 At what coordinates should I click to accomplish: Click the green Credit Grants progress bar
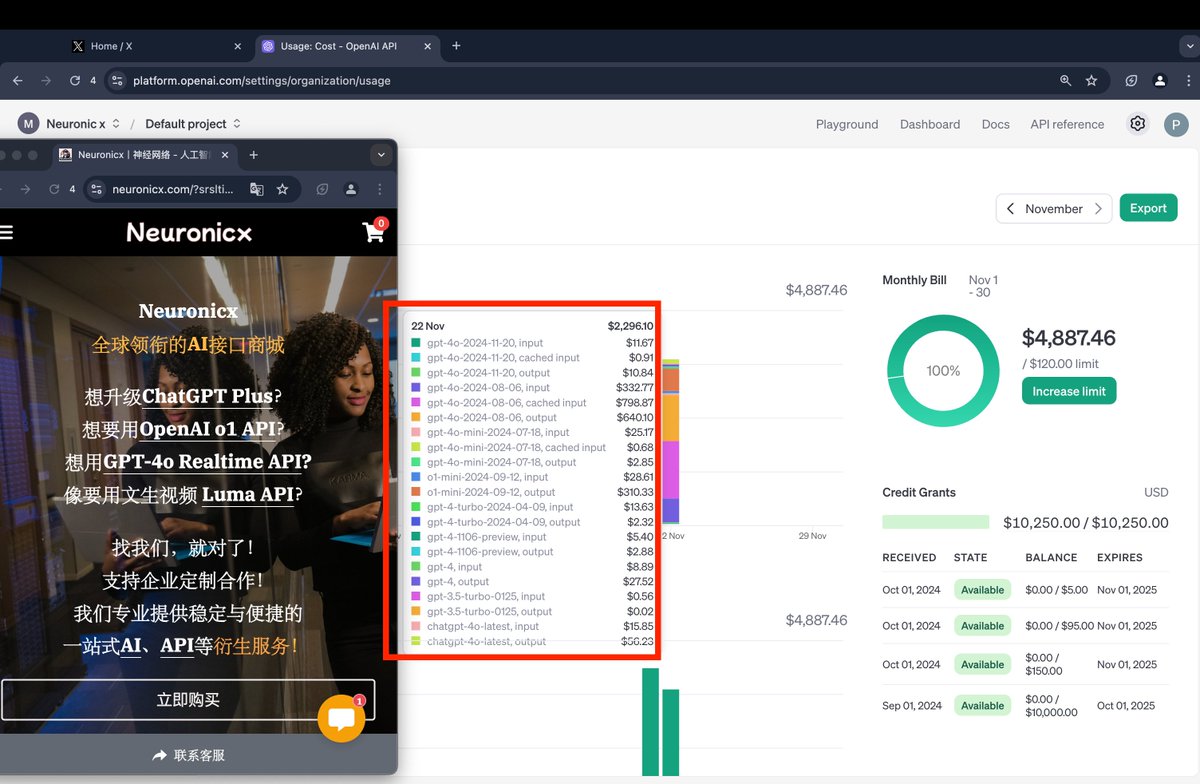coord(936,522)
